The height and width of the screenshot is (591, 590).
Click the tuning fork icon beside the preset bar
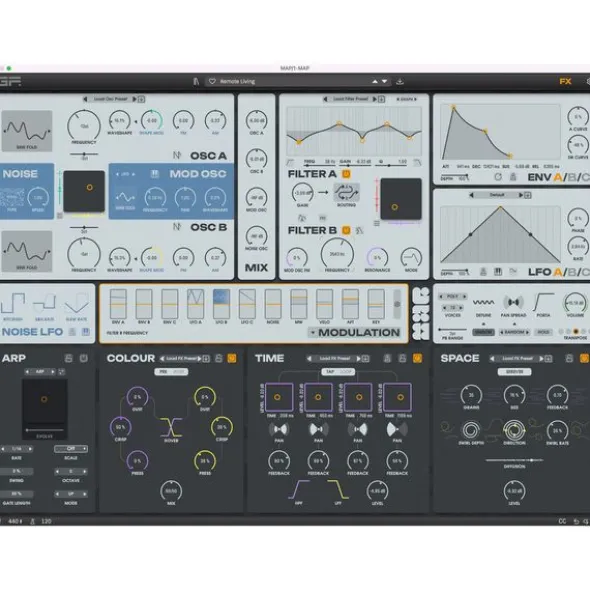(196, 81)
